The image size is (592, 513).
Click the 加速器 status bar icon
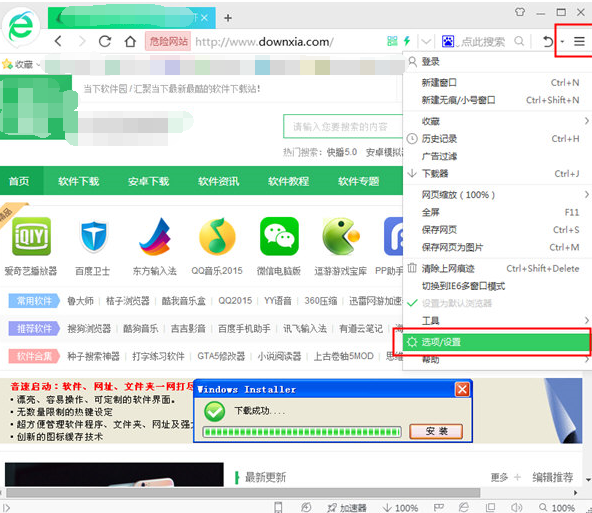(347, 508)
